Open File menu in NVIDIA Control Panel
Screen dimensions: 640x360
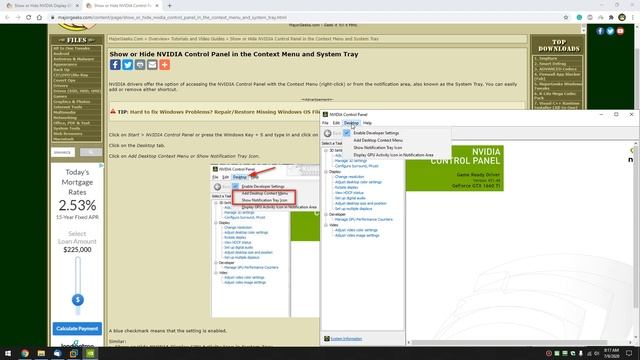325,123
